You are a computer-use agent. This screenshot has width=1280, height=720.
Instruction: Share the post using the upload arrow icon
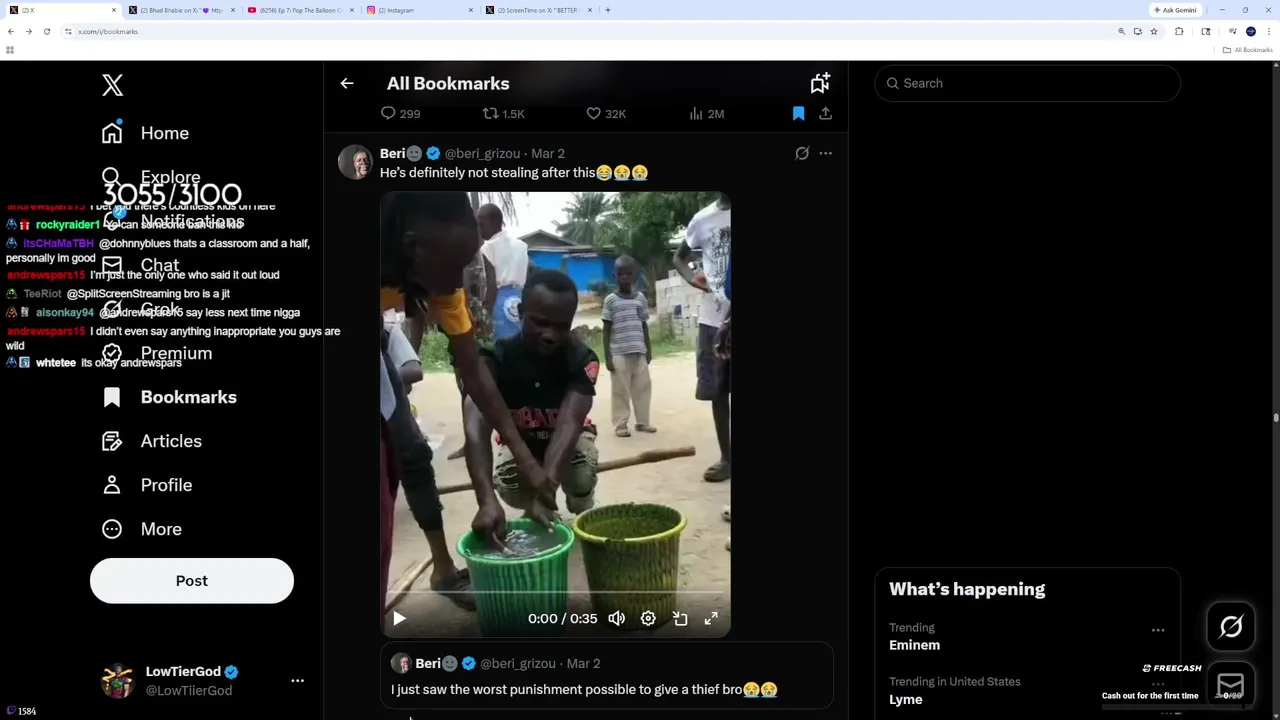click(825, 114)
